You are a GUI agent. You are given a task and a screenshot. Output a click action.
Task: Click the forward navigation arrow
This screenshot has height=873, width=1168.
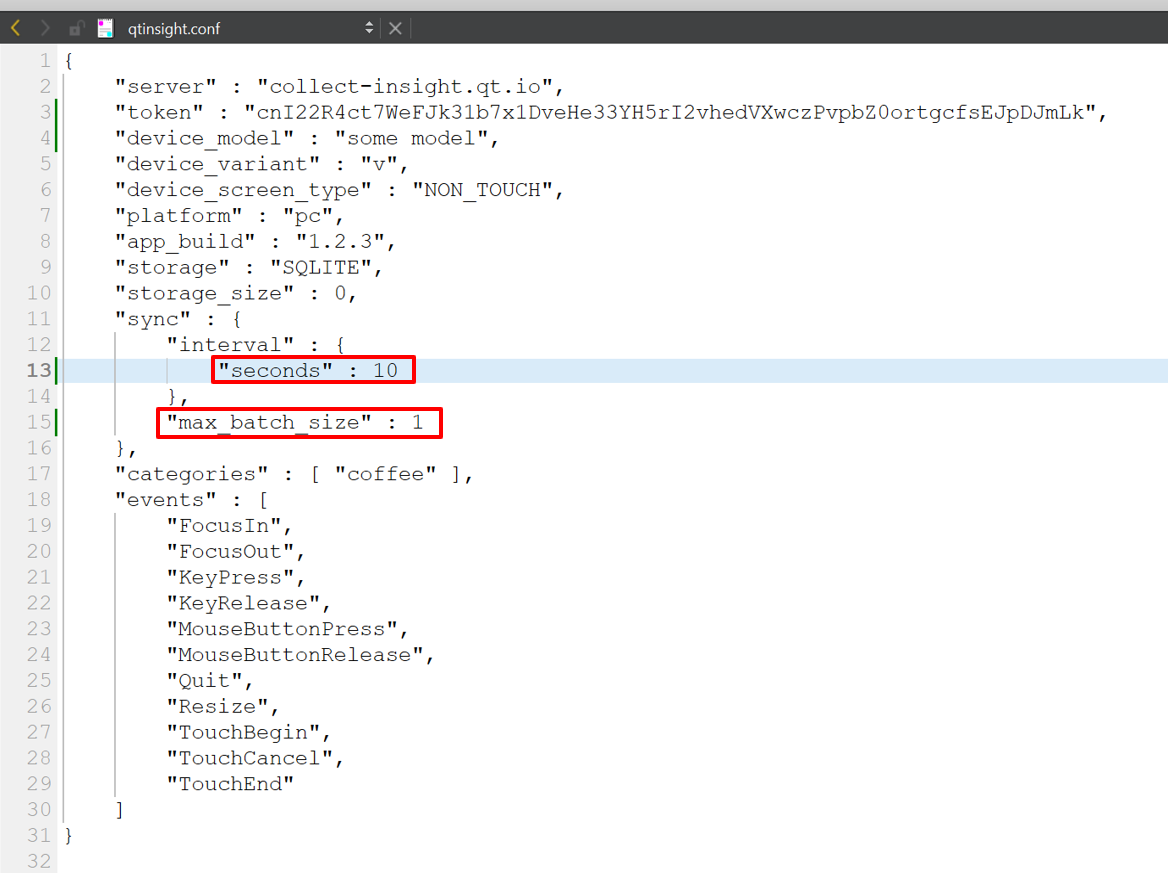point(45,28)
